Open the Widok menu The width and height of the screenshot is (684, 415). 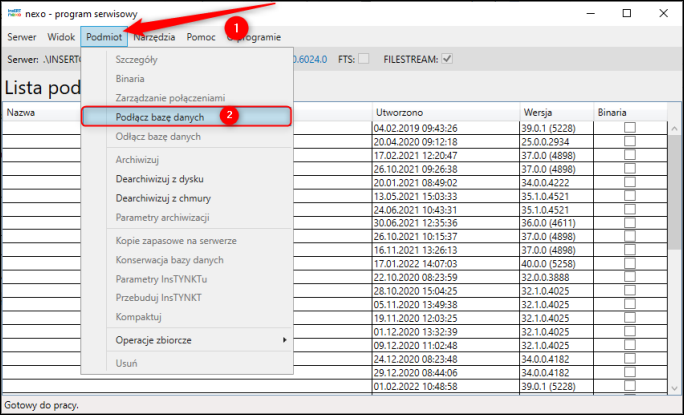pyautogui.click(x=61, y=37)
